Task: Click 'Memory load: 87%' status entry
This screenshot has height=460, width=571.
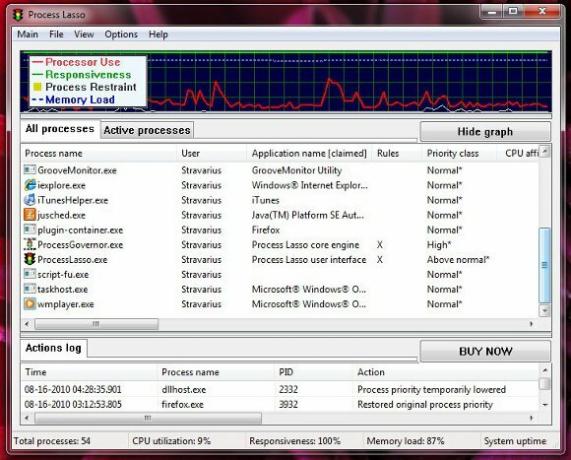Action: 405,441
